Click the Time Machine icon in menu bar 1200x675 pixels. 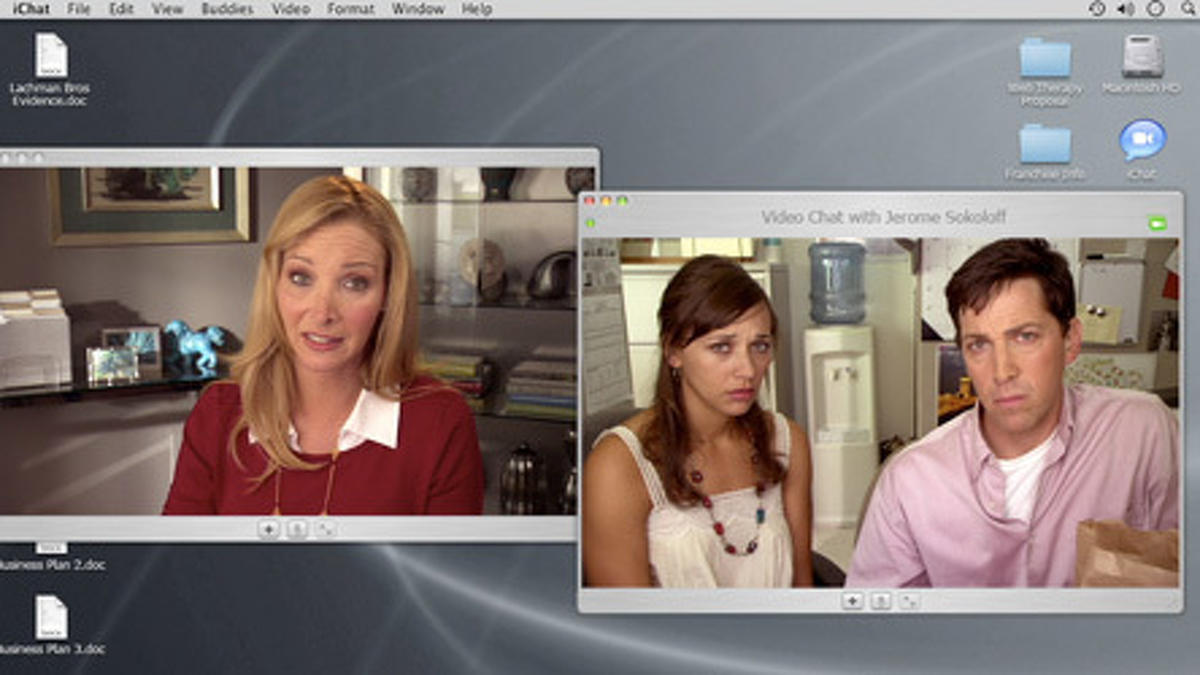(x=1097, y=9)
